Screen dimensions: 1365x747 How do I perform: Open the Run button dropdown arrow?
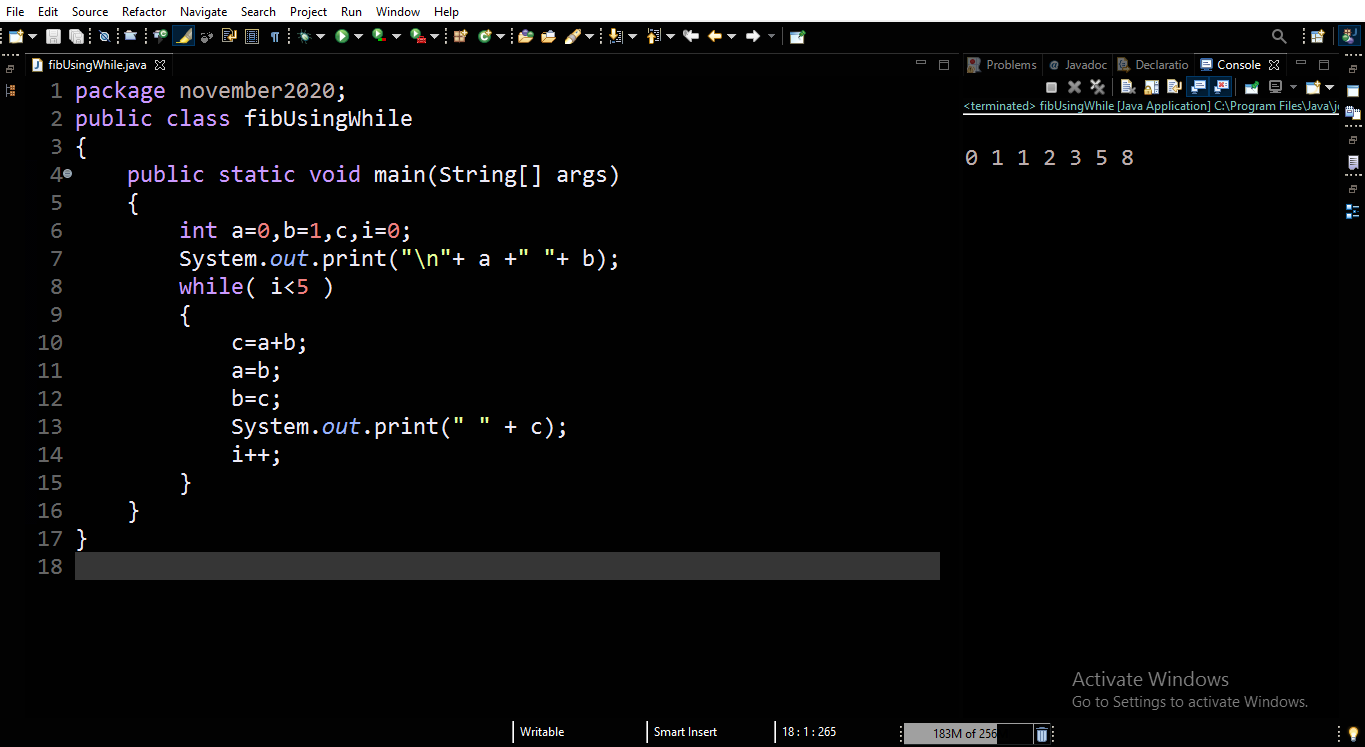point(358,36)
